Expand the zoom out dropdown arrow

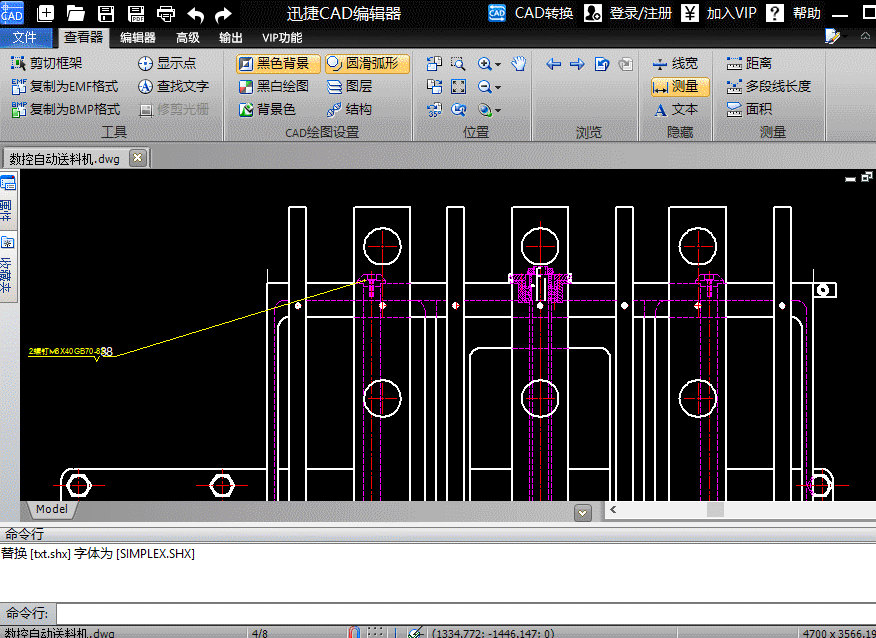pyautogui.click(x=498, y=88)
